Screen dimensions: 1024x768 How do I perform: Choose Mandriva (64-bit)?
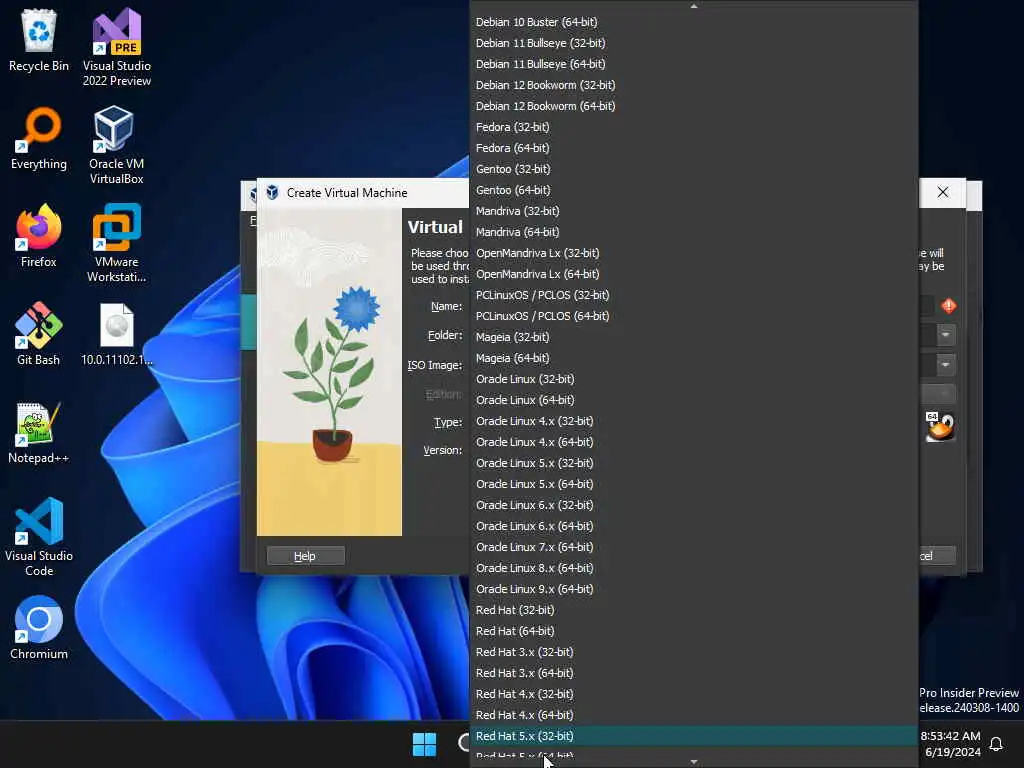(x=694, y=232)
